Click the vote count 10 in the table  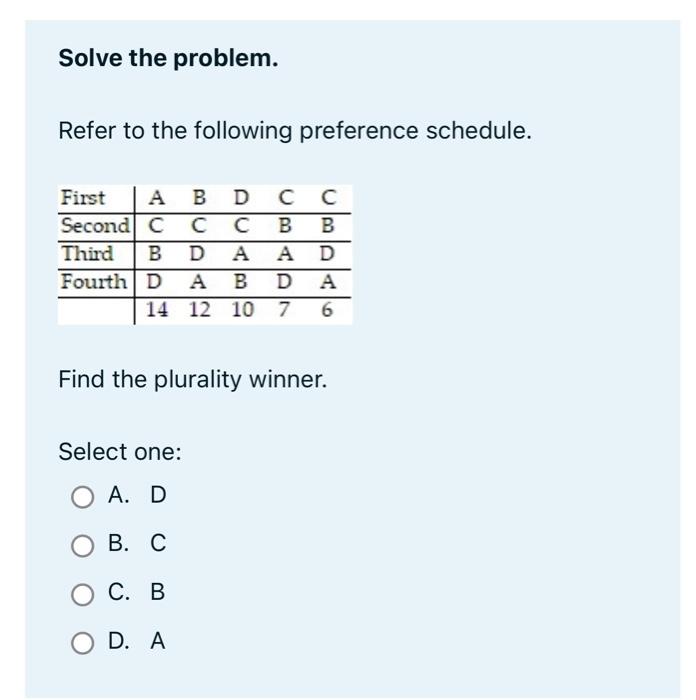pyautogui.click(x=242, y=310)
